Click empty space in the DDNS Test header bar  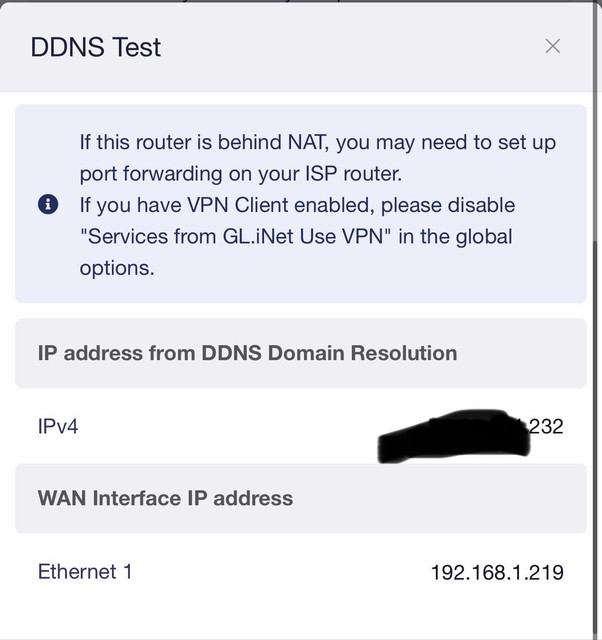[351, 47]
